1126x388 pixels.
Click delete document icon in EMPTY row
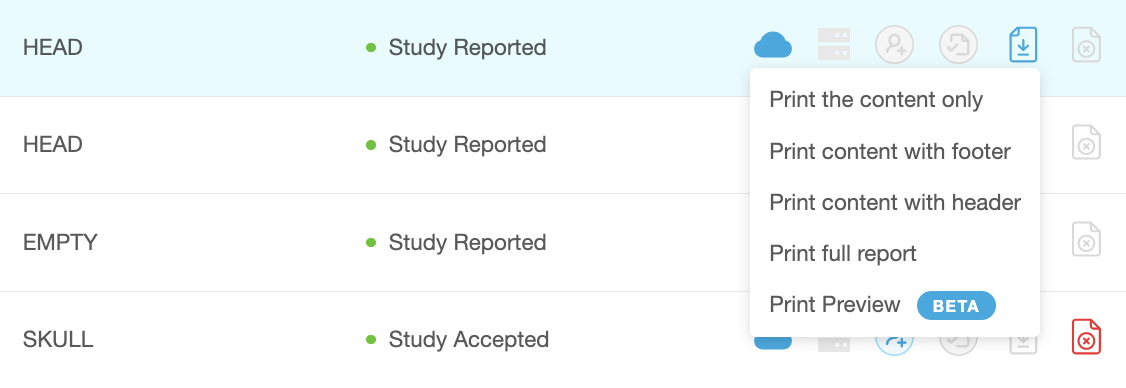(1087, 240)
